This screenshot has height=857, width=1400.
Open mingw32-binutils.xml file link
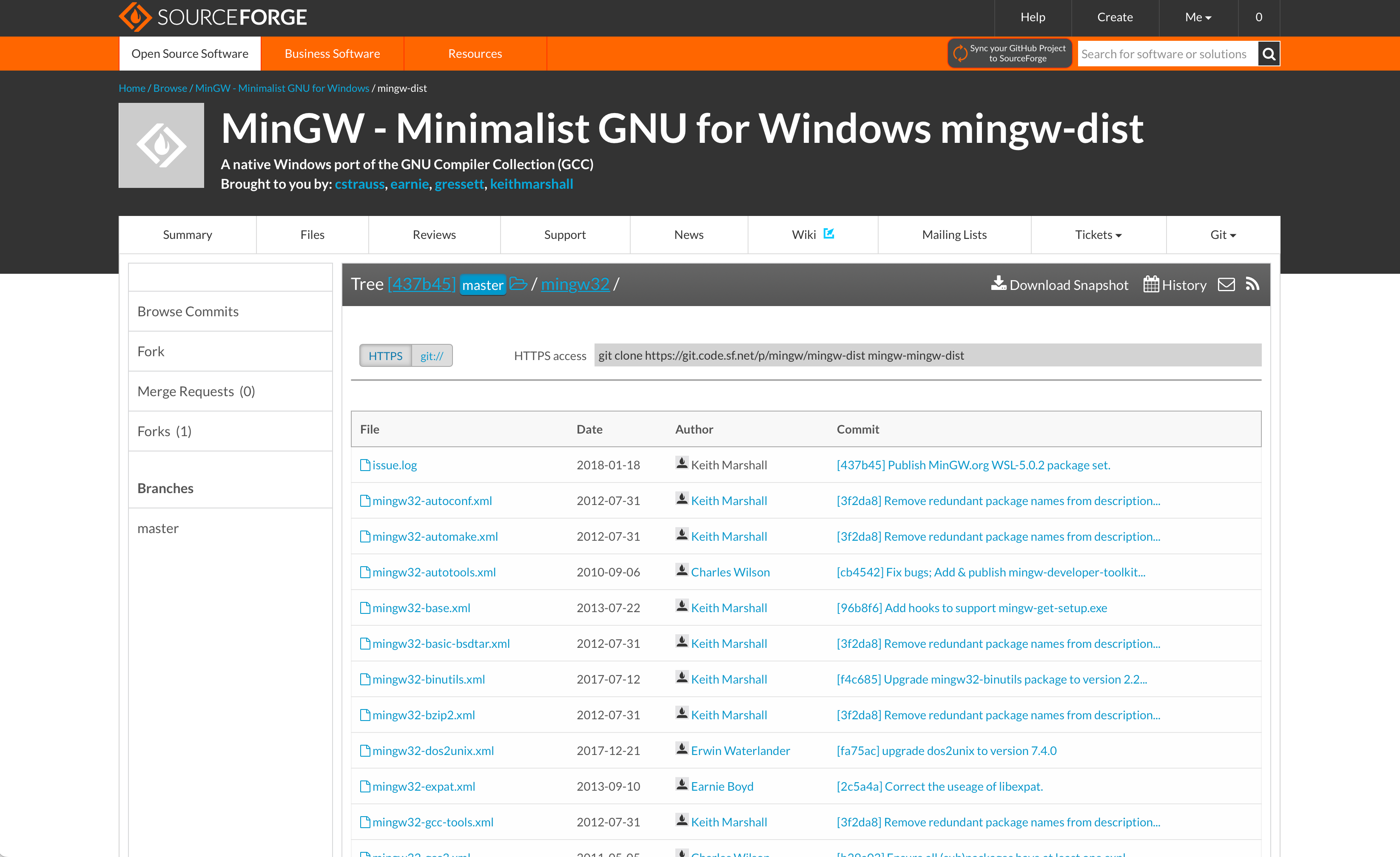point(428,679)
